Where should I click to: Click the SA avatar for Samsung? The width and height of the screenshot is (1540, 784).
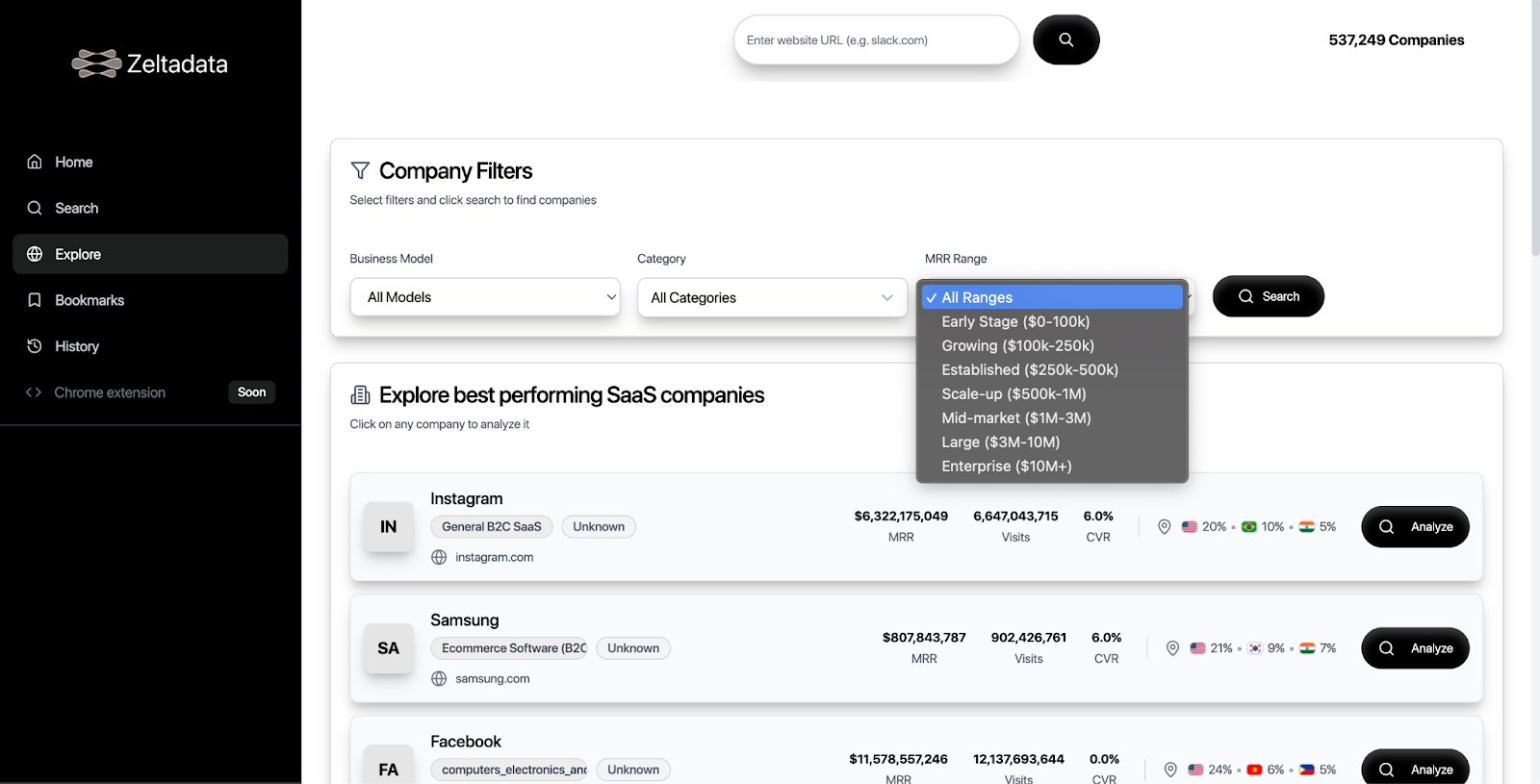point(388,648)
